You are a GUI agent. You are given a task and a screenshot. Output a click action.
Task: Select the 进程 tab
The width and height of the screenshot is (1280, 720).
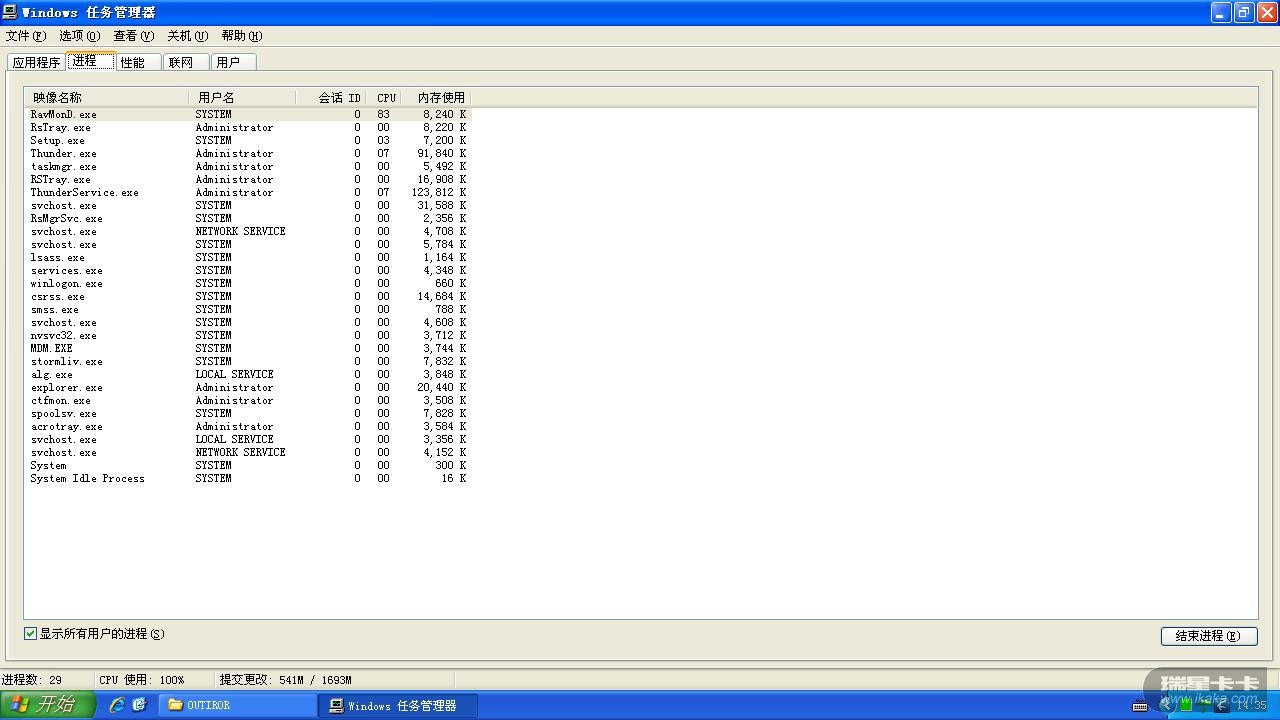coord(90,61)
